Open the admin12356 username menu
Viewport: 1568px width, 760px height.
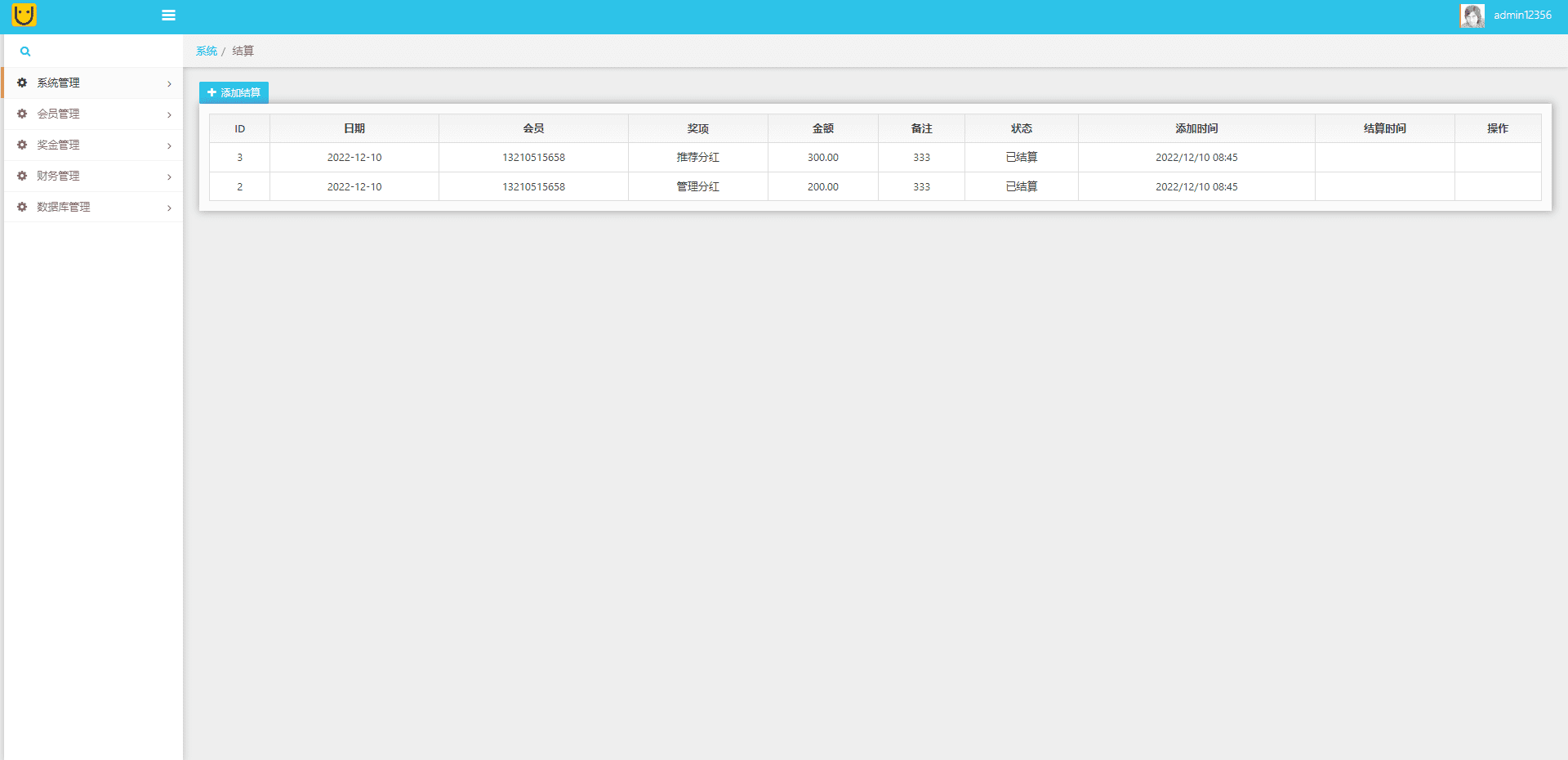coord(1522,15)
